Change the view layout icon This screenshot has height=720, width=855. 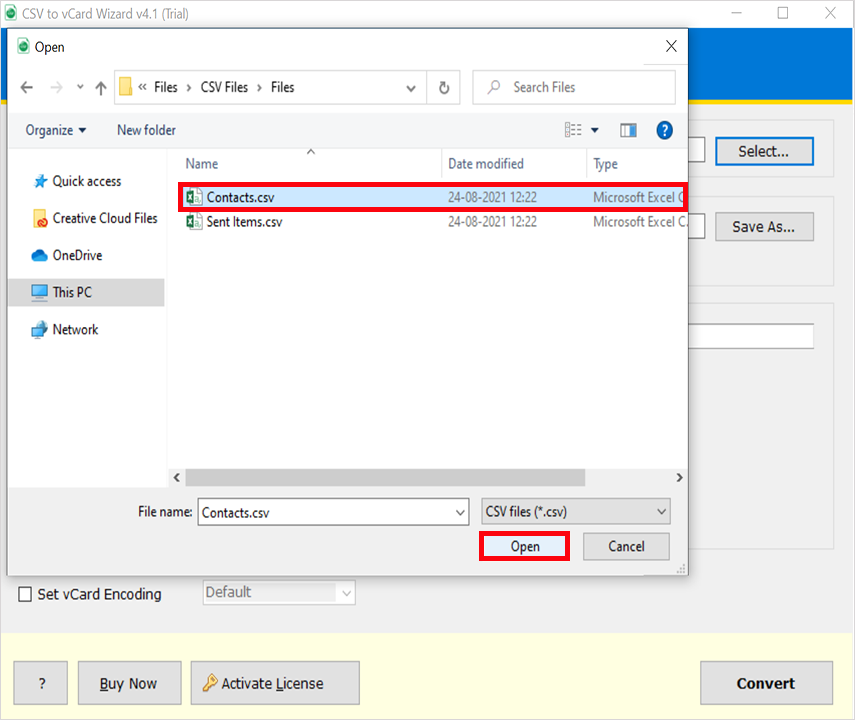pos(573,130)
